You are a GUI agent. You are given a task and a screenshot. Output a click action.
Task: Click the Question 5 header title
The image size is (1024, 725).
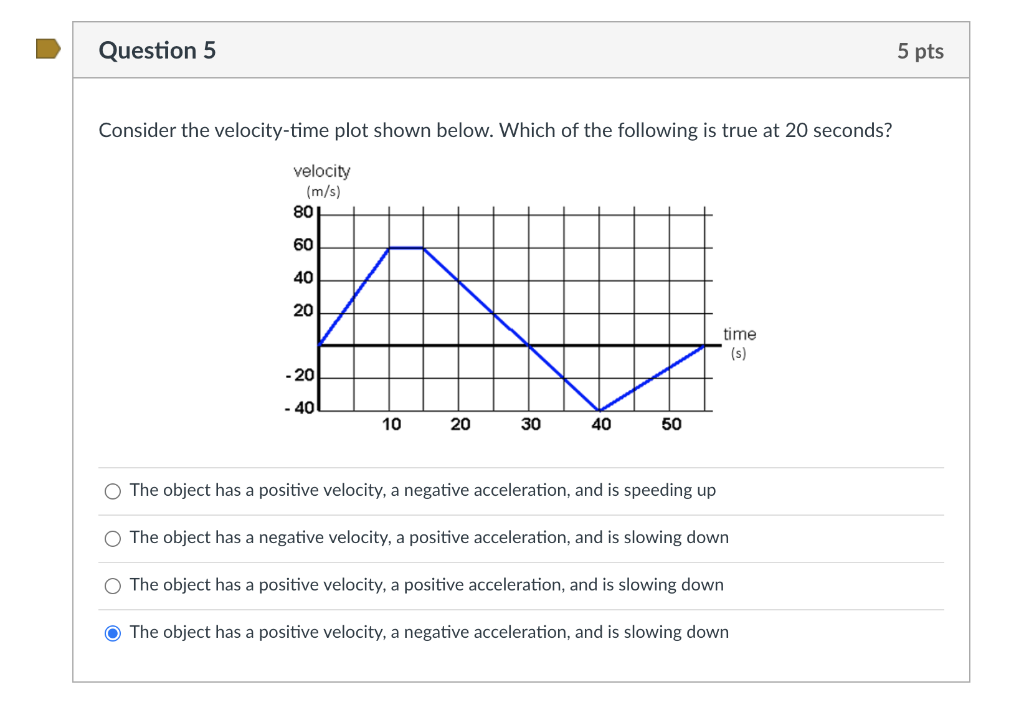click(156, 49)
